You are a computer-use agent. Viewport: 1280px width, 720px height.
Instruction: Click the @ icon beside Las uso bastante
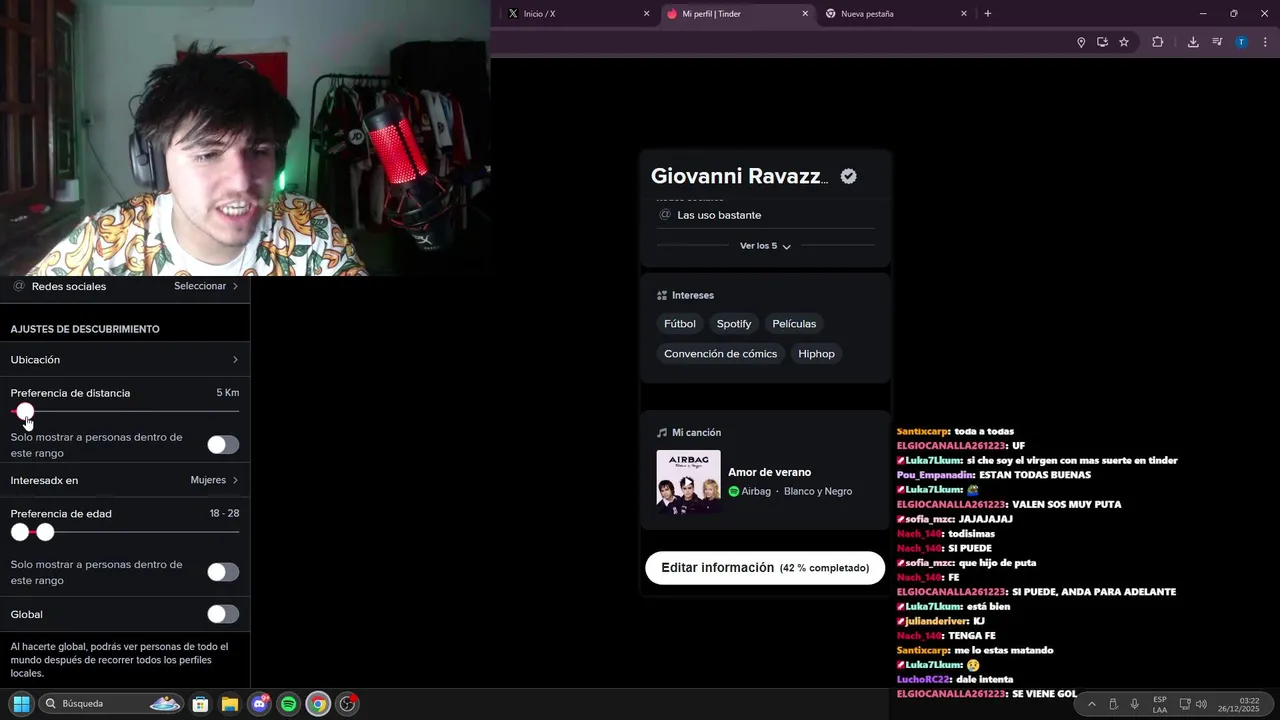(665, 215)
